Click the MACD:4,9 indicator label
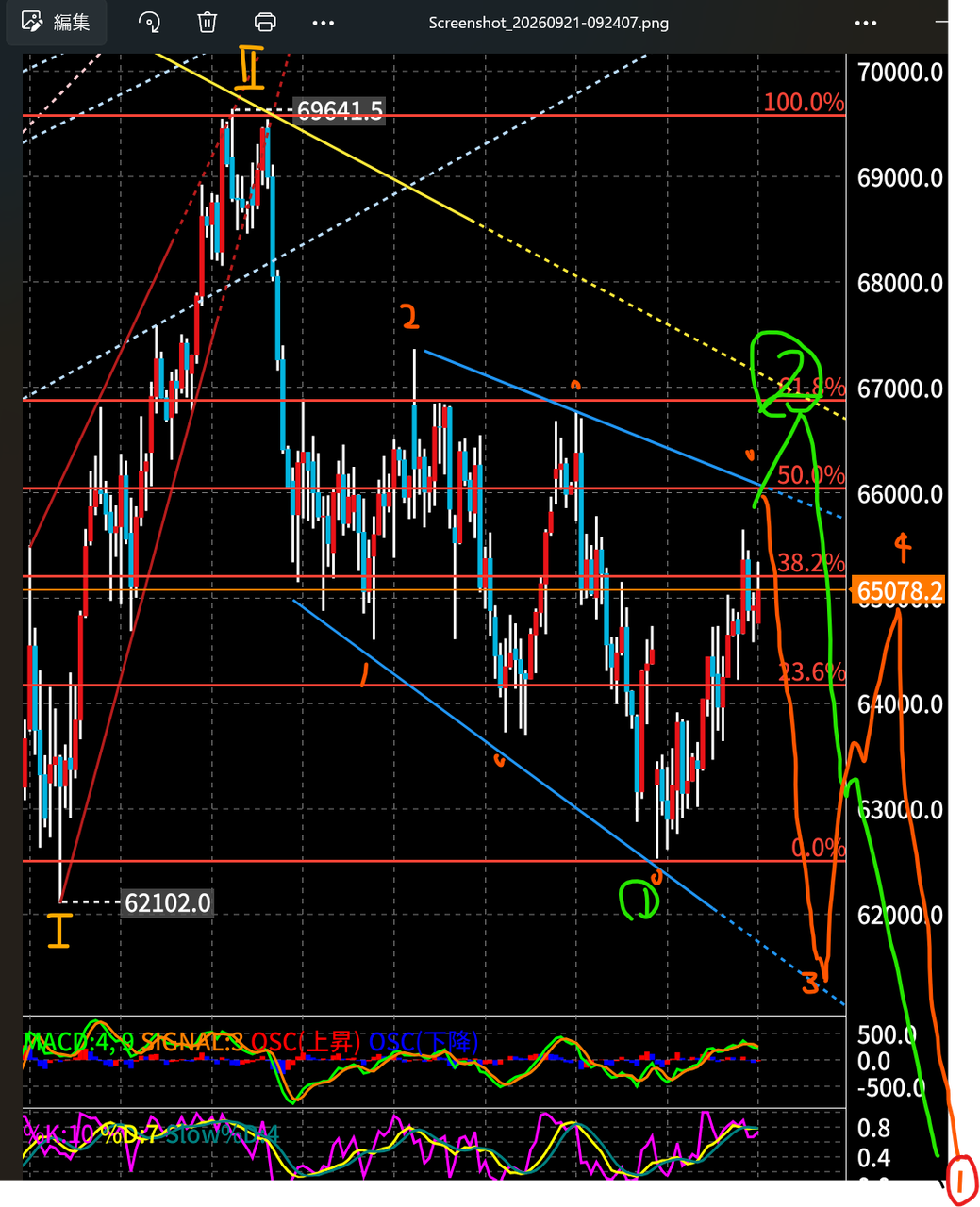980x1207 pixels. (79, 1042)
